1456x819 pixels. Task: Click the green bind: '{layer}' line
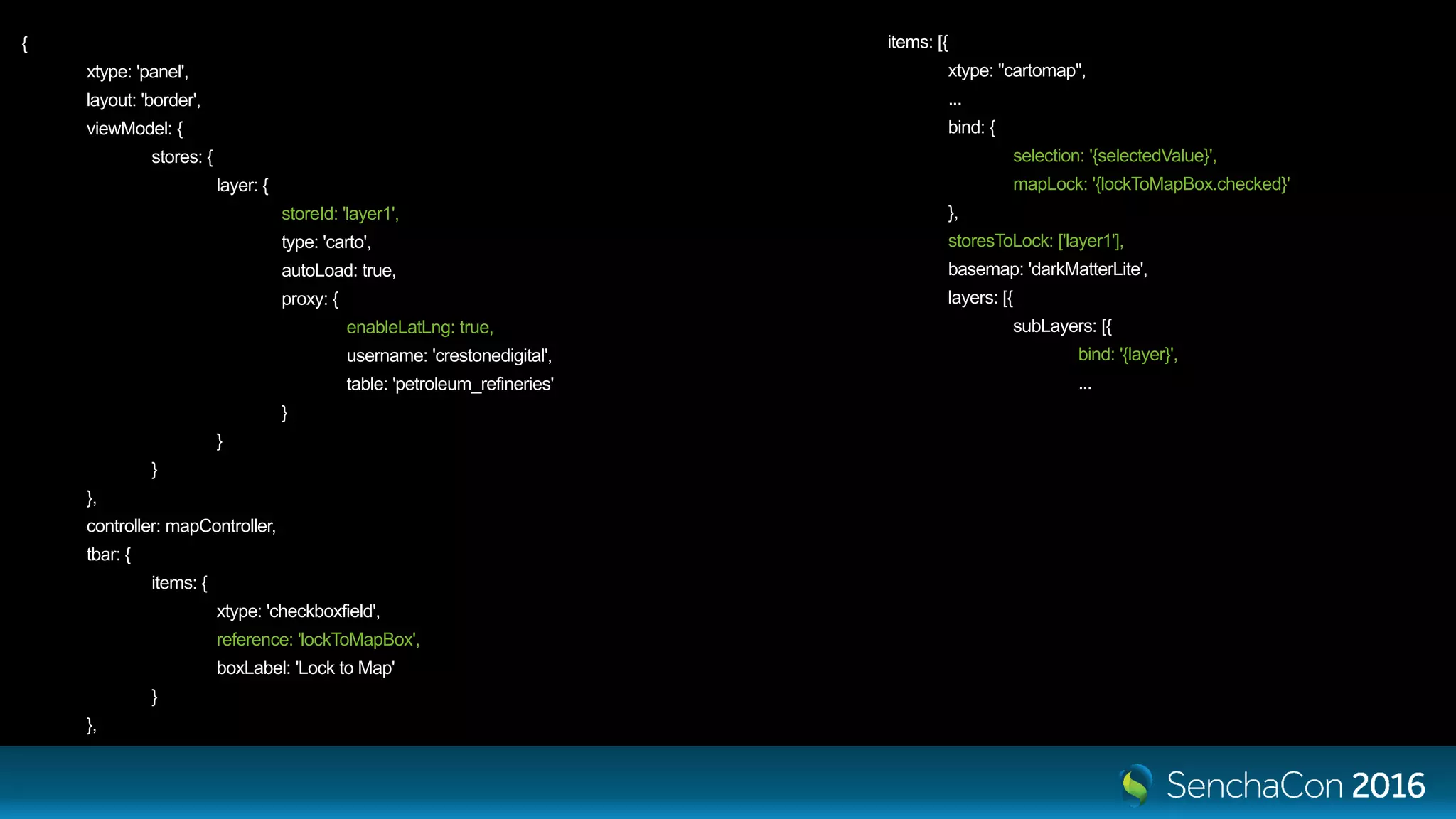tap(1128, 355)
